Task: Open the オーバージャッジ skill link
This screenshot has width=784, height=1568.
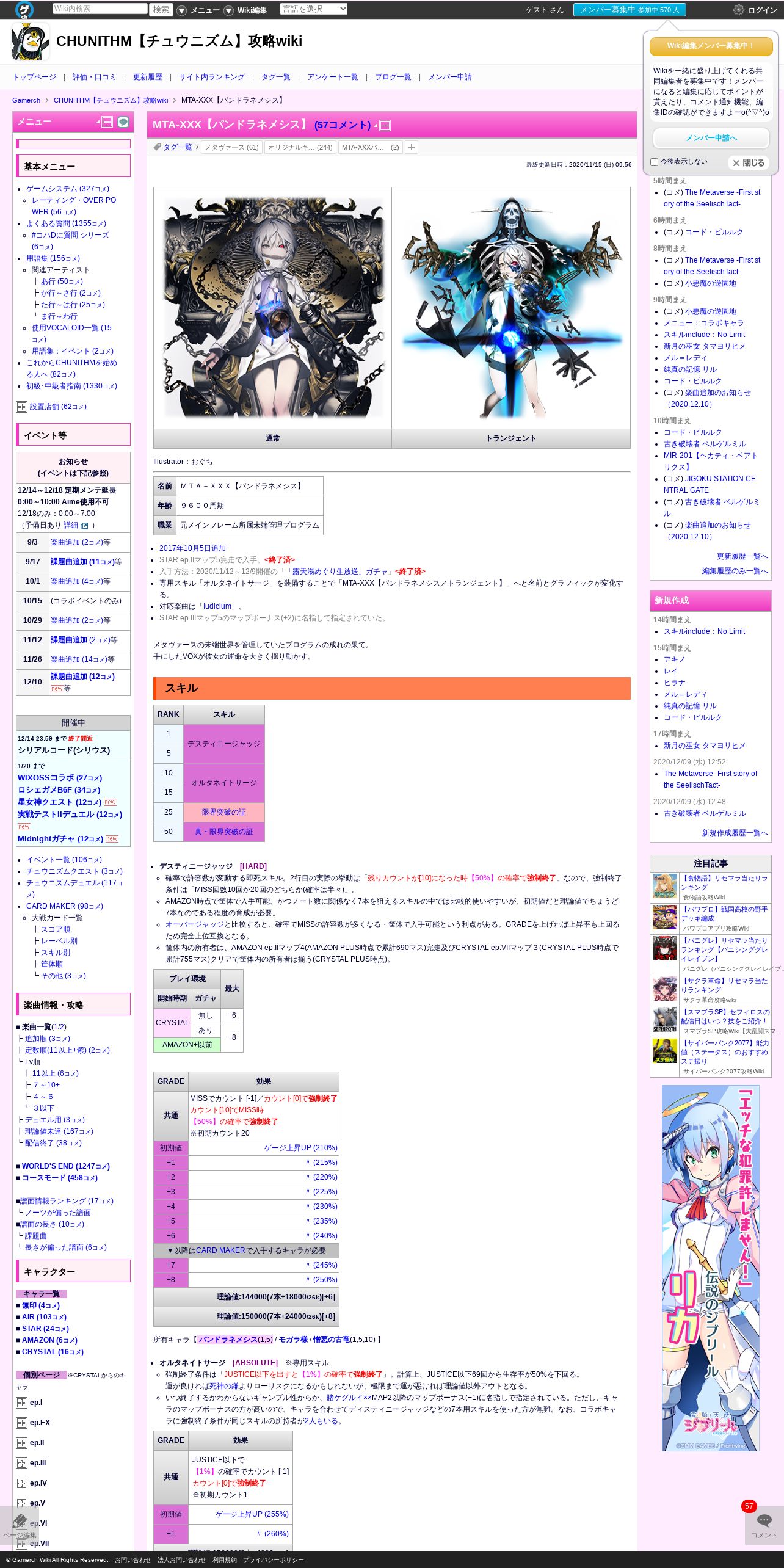Action: [x=194, y=924]
